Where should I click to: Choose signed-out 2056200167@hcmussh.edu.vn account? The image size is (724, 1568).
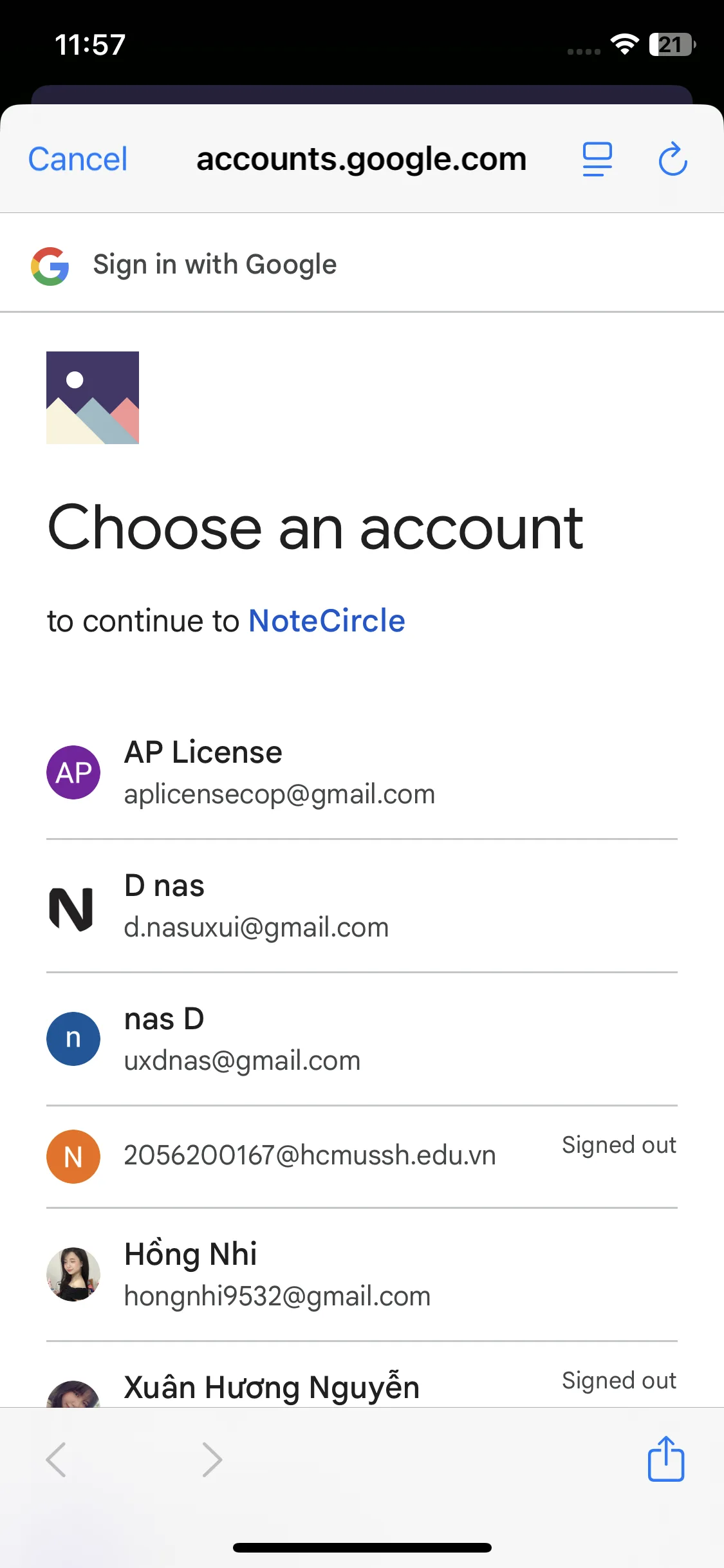point(310,1155)
